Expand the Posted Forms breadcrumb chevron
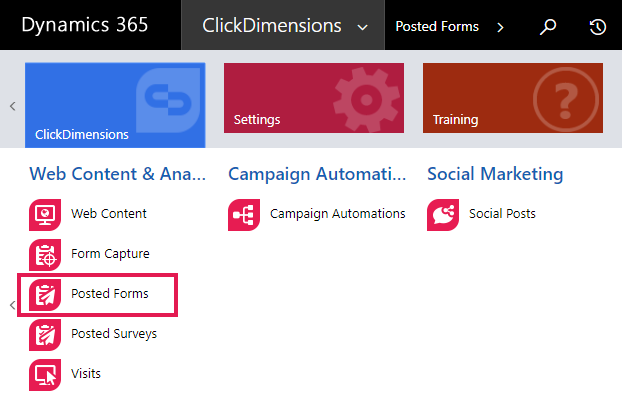Screen dimensions: 622x398 coord(500,27)
